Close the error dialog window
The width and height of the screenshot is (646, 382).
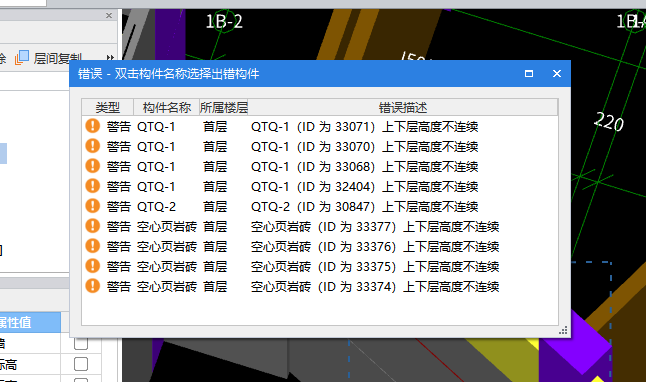click(x=557, y=73)
